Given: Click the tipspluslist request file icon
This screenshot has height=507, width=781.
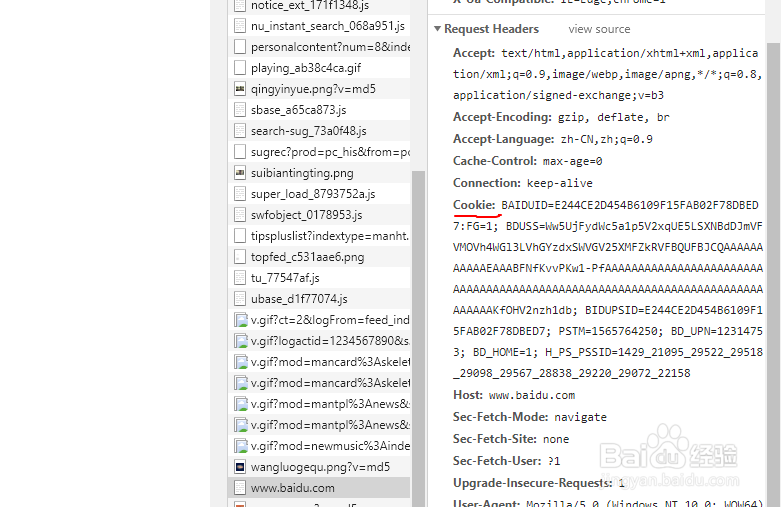Looking at the screenshot, I should (240, 236).
